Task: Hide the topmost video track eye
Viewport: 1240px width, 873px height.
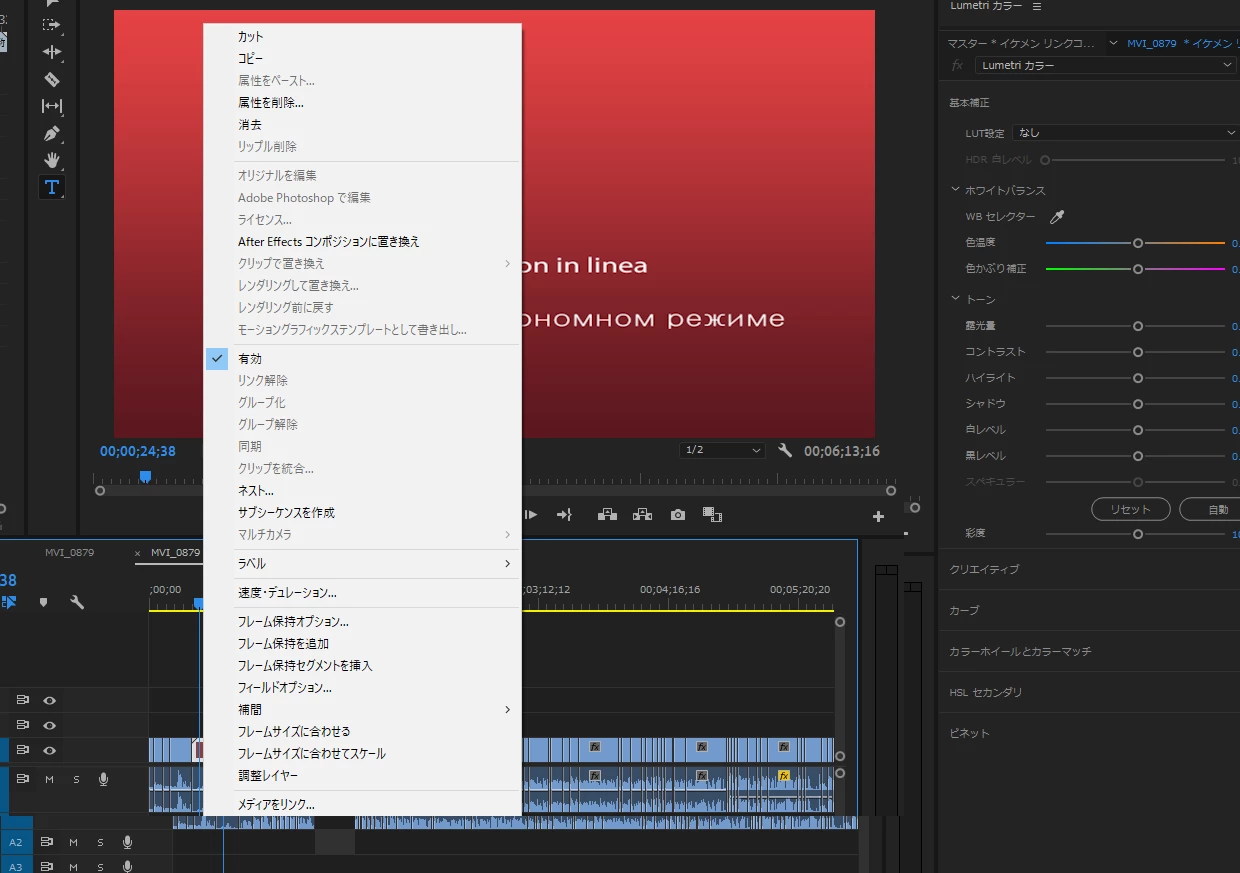Action: point(49,700)
